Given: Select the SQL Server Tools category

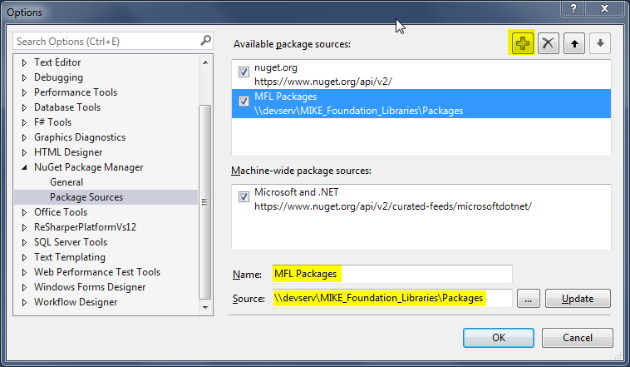Looking at the screenshot, I should [71, 242].
